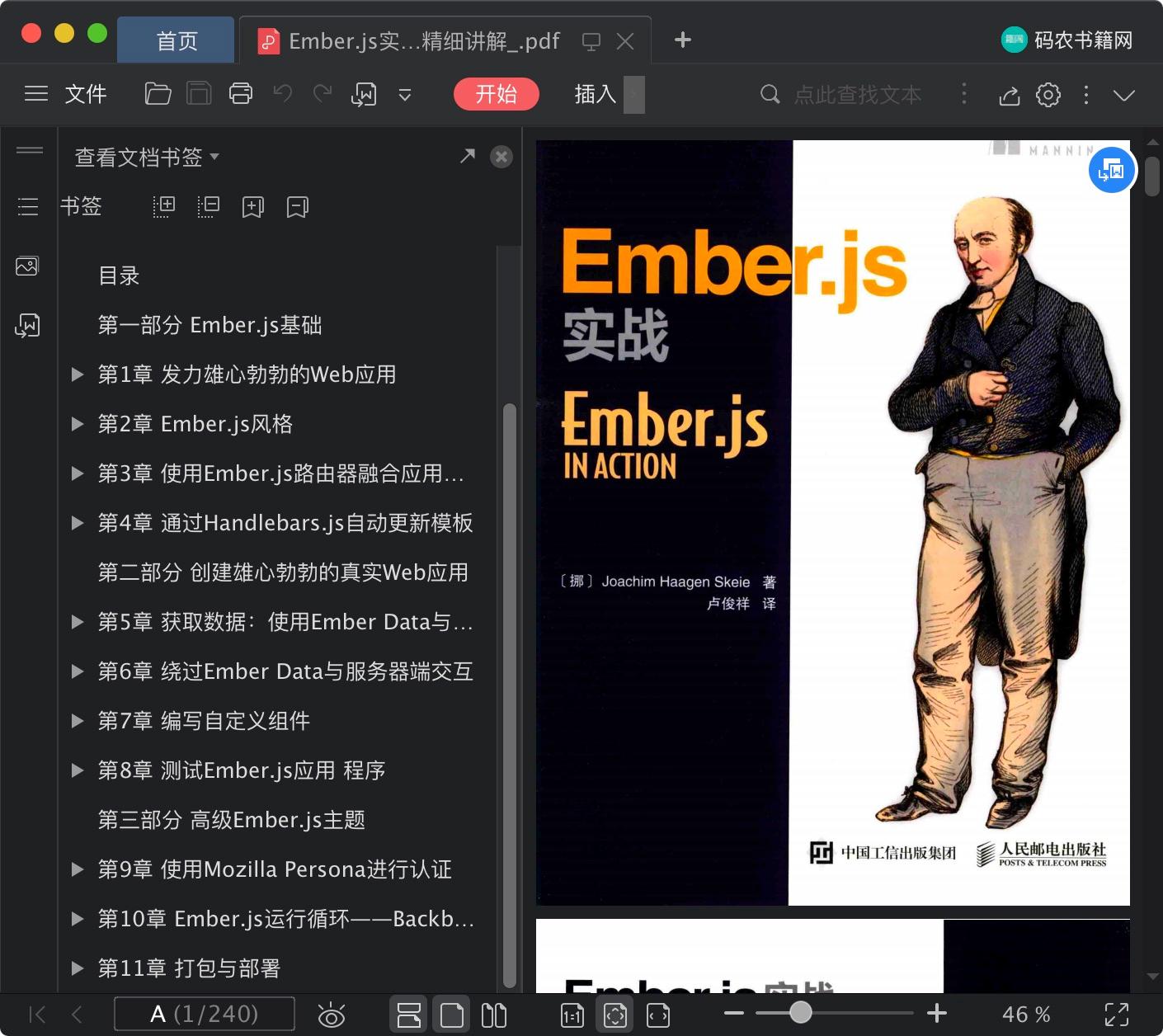Open the quick access toolbar dropdown arrow

404,95
